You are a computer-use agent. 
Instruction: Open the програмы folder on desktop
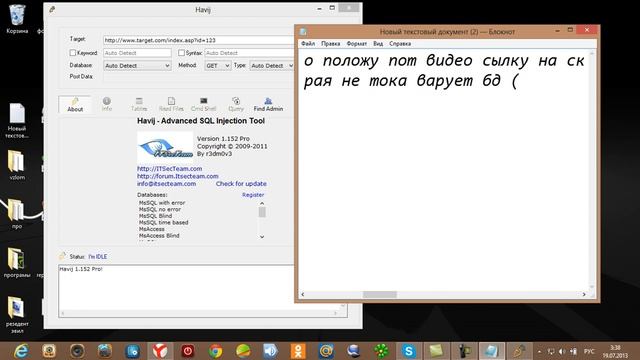click(17, 263)
